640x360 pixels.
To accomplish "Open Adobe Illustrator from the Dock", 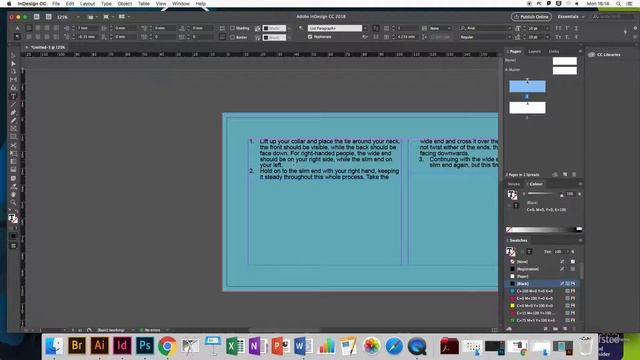I will click(x=99, y=346).
